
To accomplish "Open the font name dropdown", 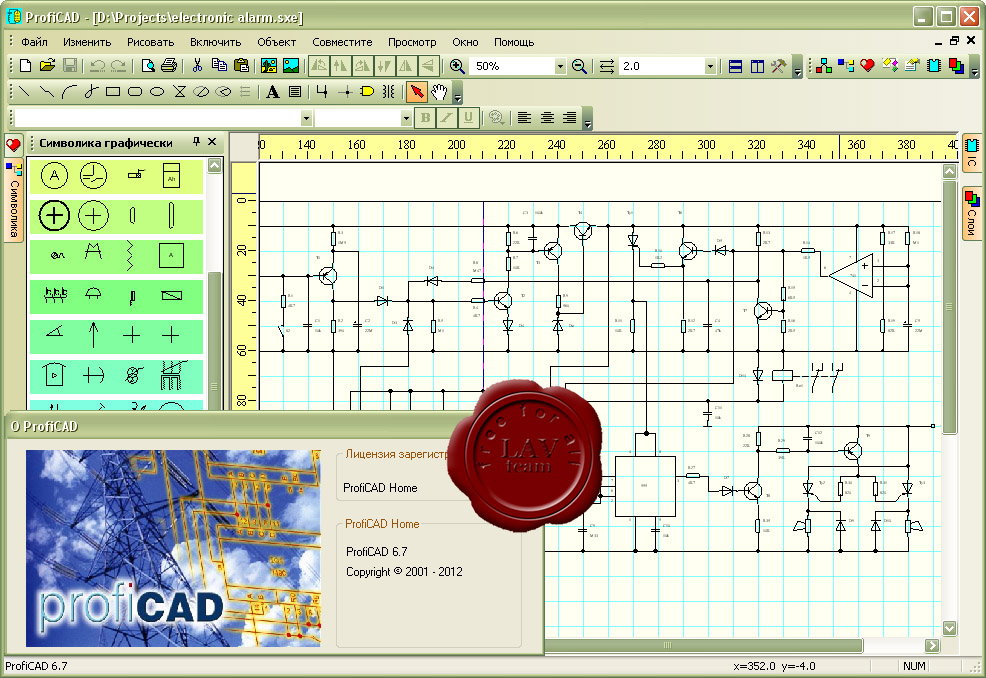I will (x=306, y=118).
